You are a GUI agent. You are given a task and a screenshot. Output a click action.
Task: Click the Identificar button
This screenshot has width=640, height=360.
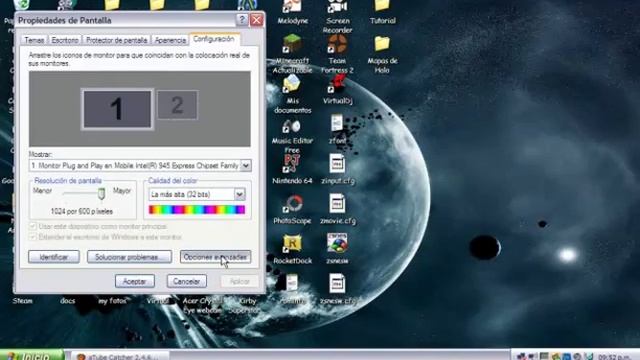point(54,257)
